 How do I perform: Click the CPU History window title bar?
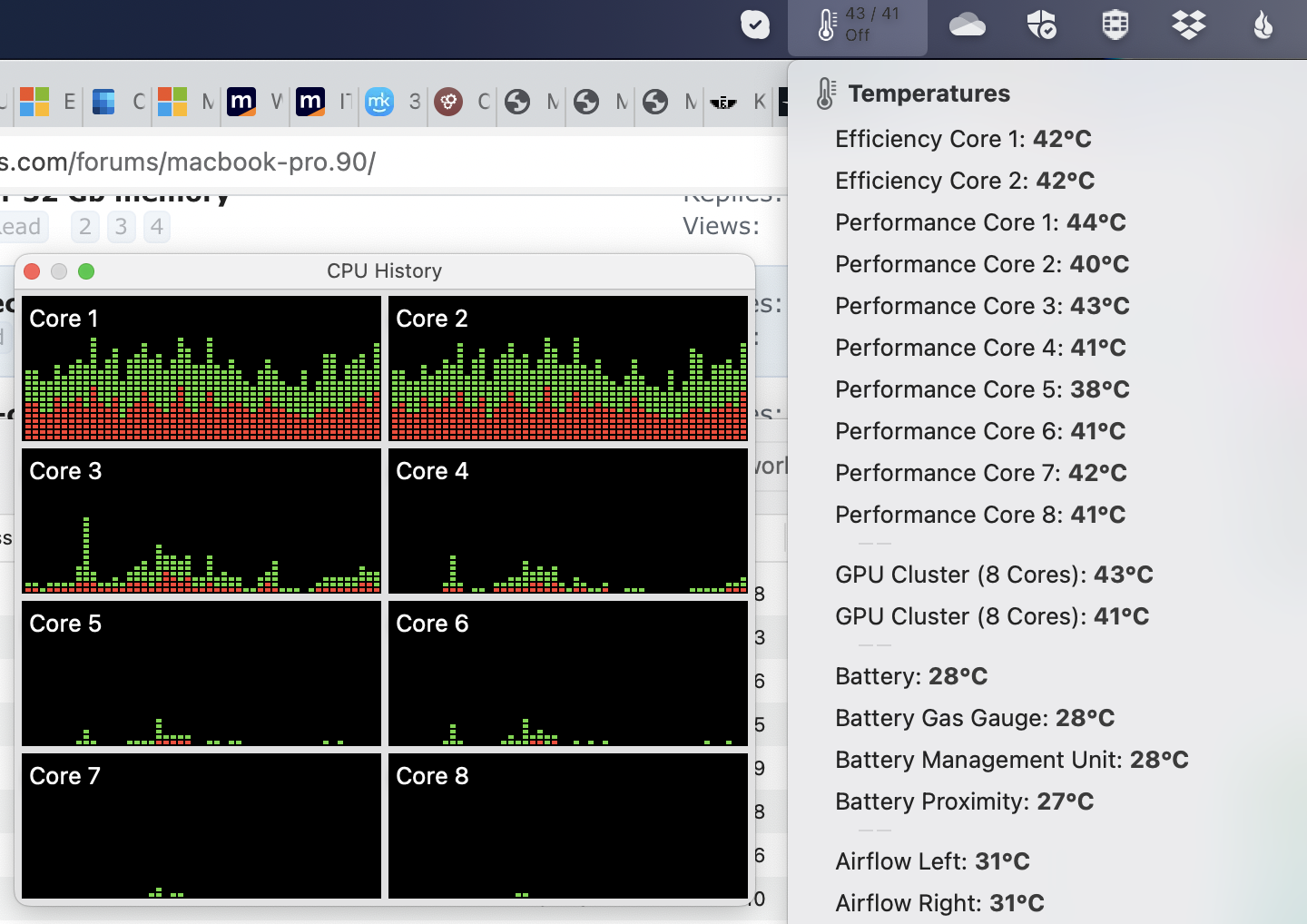tap(385, 271)
